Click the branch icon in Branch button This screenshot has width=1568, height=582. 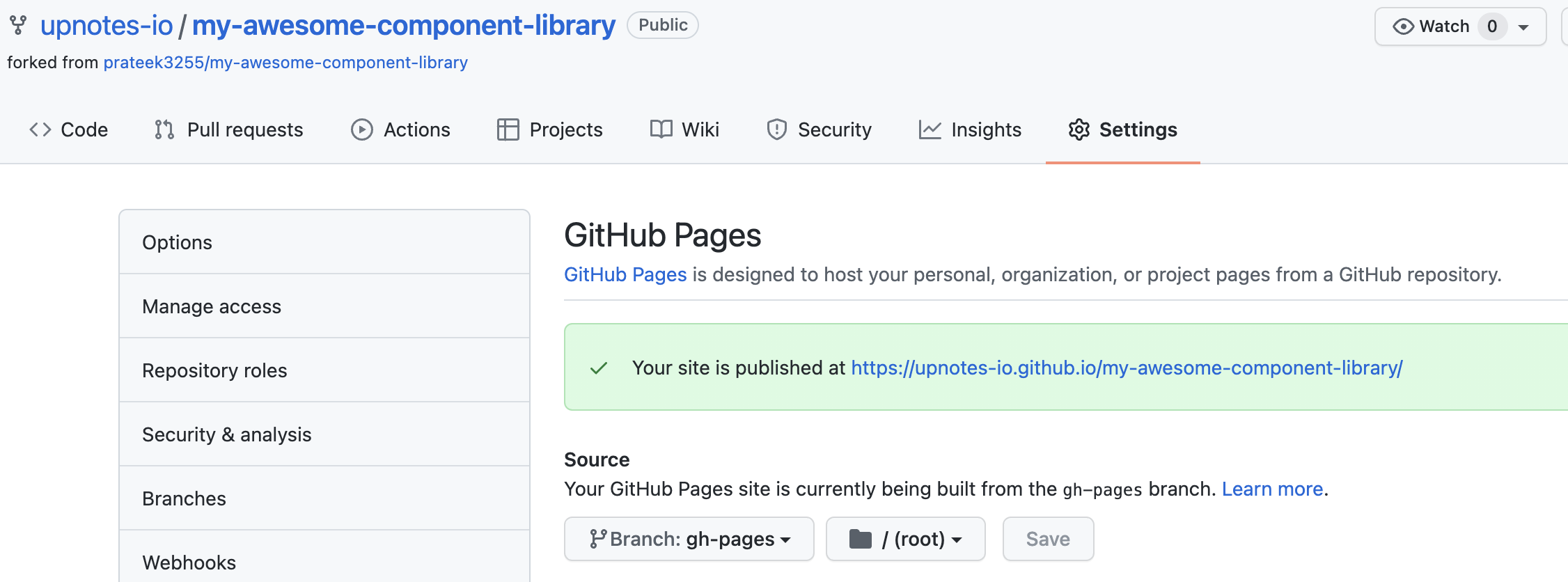(597, 539)
